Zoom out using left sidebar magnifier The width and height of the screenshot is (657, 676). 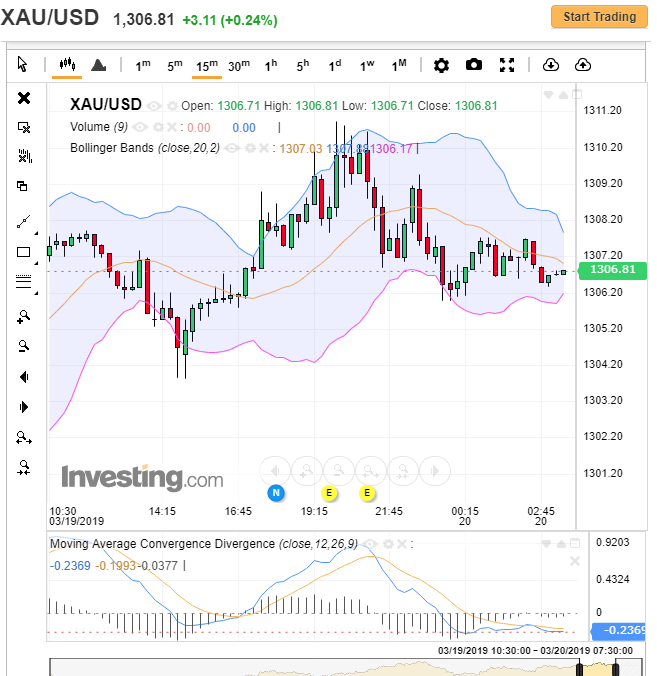(x=23, y=346)
